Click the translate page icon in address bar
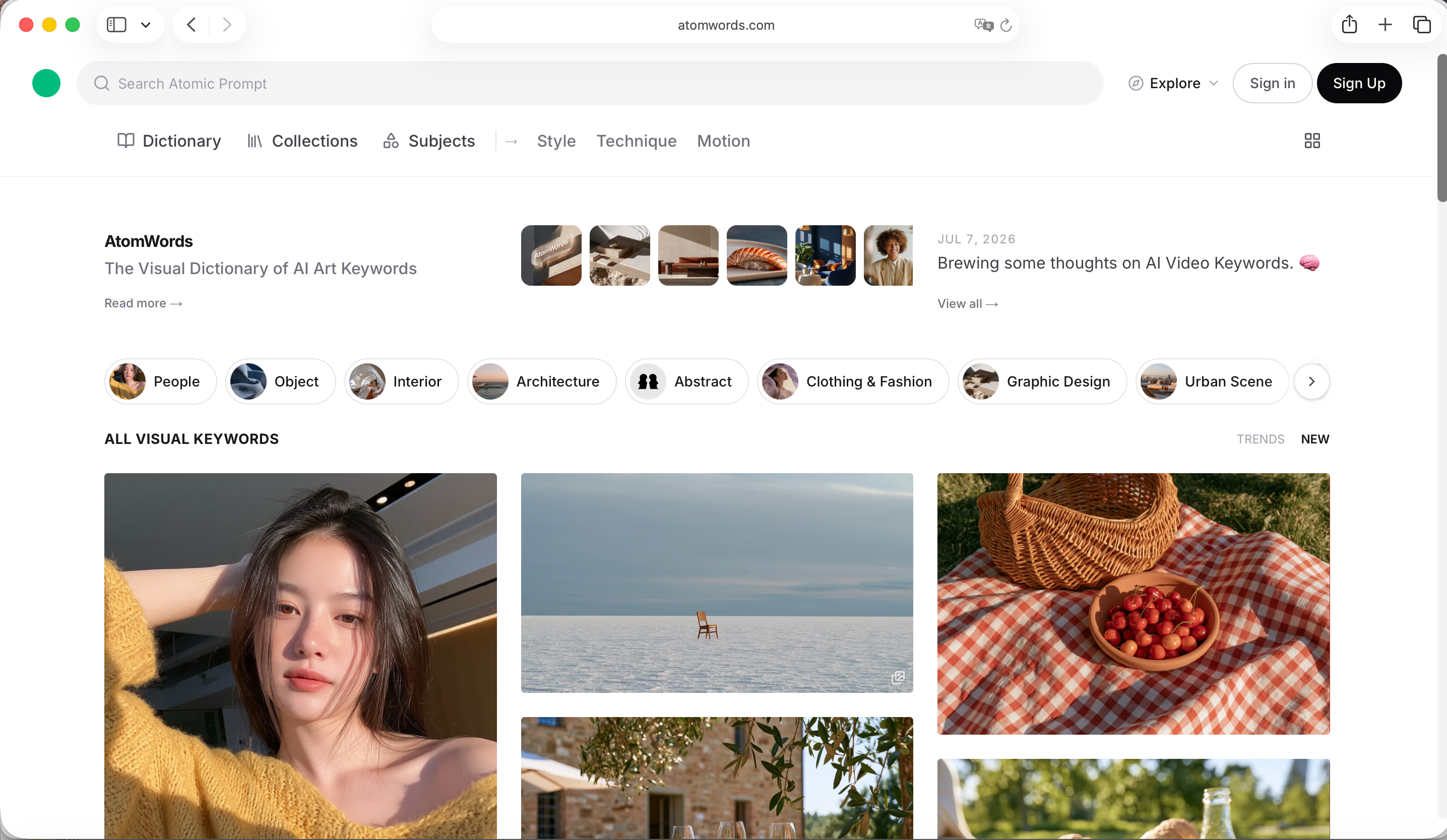Screen dimensions: 1447x840 (984, 25)
